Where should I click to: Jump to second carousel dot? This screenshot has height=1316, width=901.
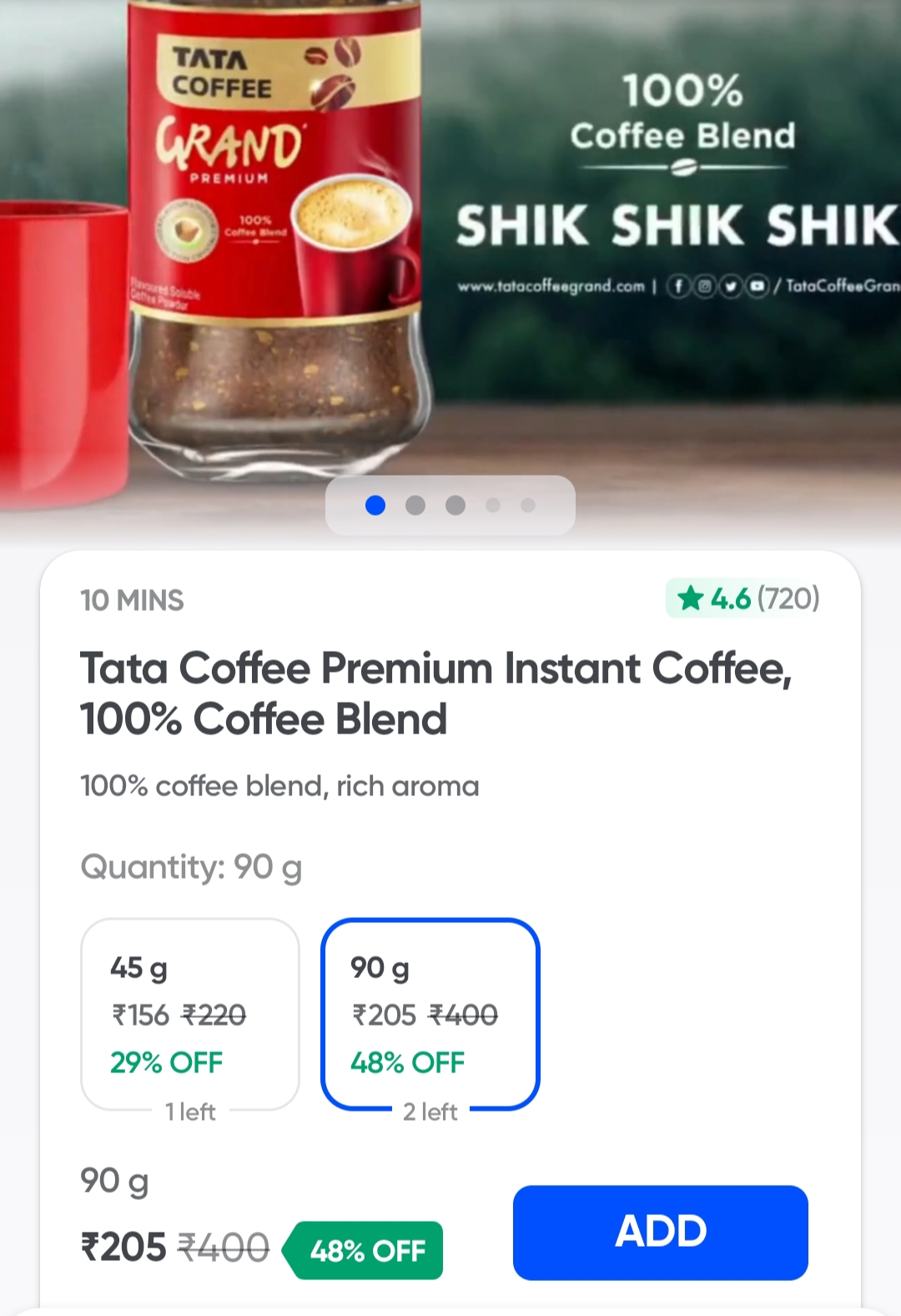(415, 505)
